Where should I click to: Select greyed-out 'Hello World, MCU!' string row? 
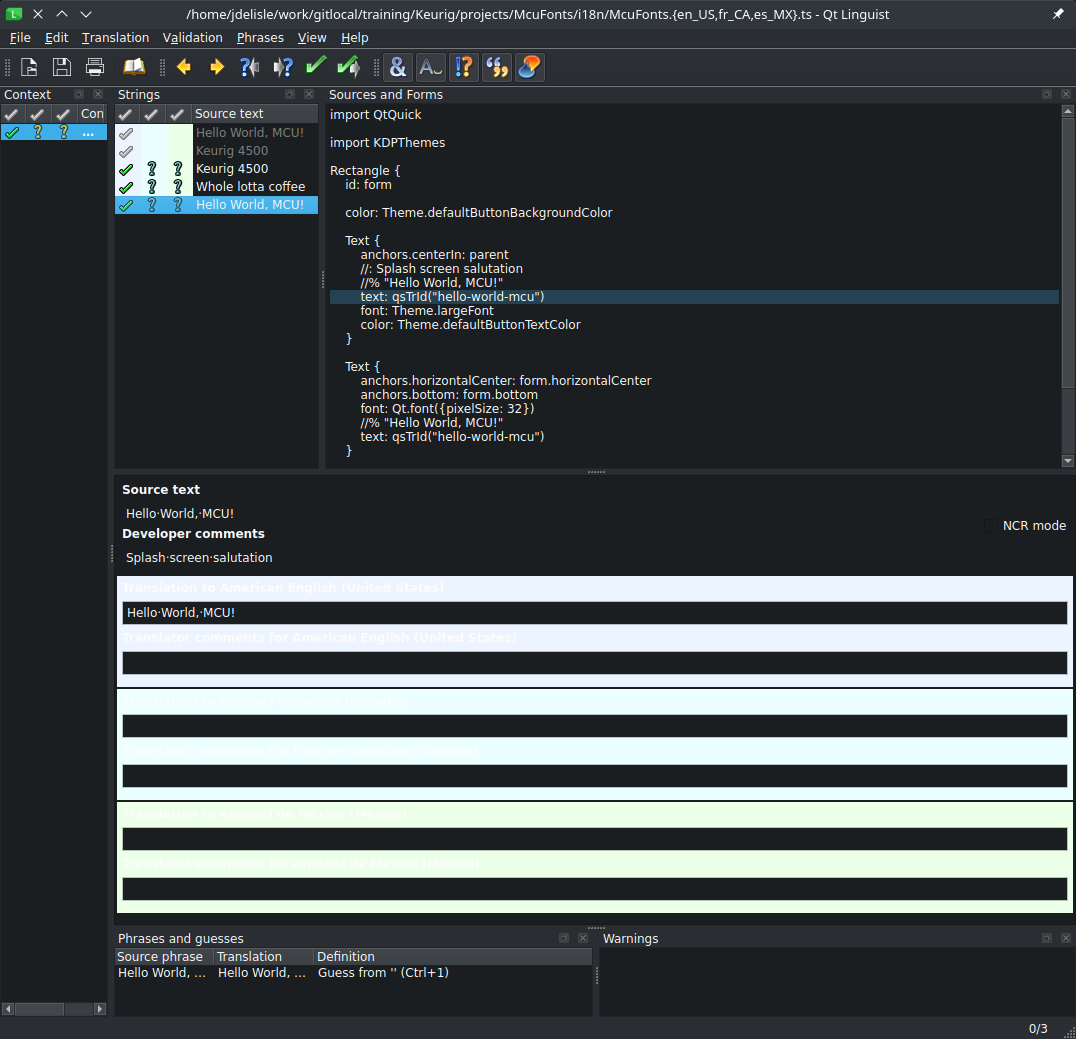coord(216,132)
